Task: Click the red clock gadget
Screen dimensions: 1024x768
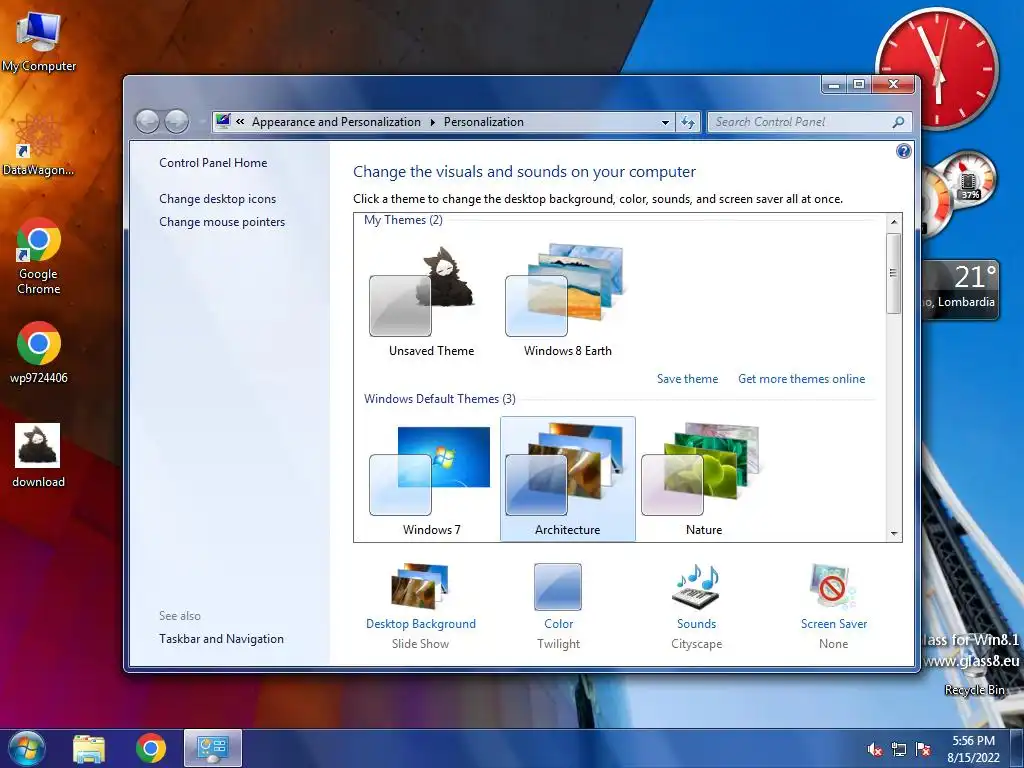Action: click(x=936, y=68)
